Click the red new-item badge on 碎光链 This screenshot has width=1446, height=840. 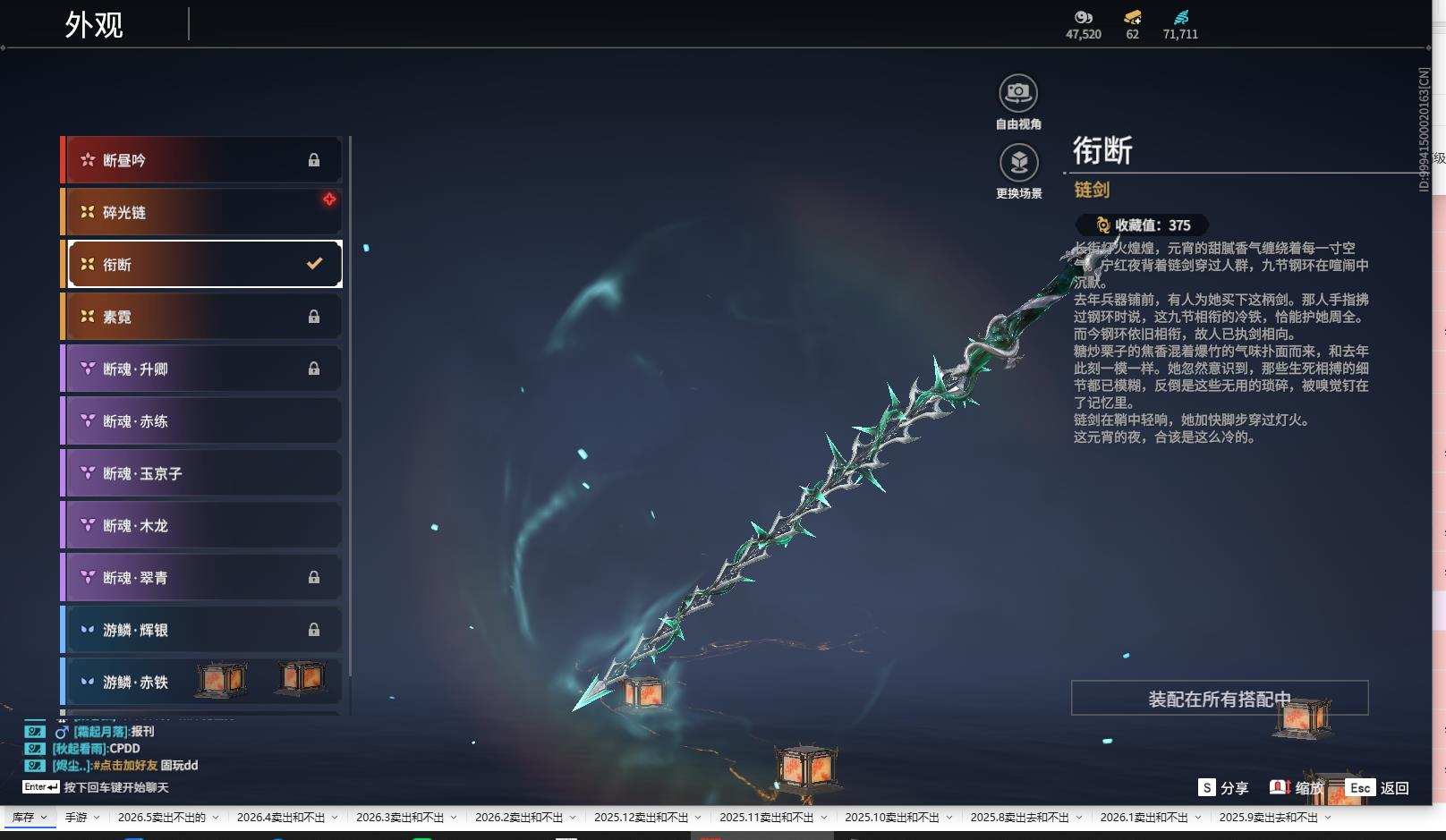pyautogui.click(x=329, y=199)
